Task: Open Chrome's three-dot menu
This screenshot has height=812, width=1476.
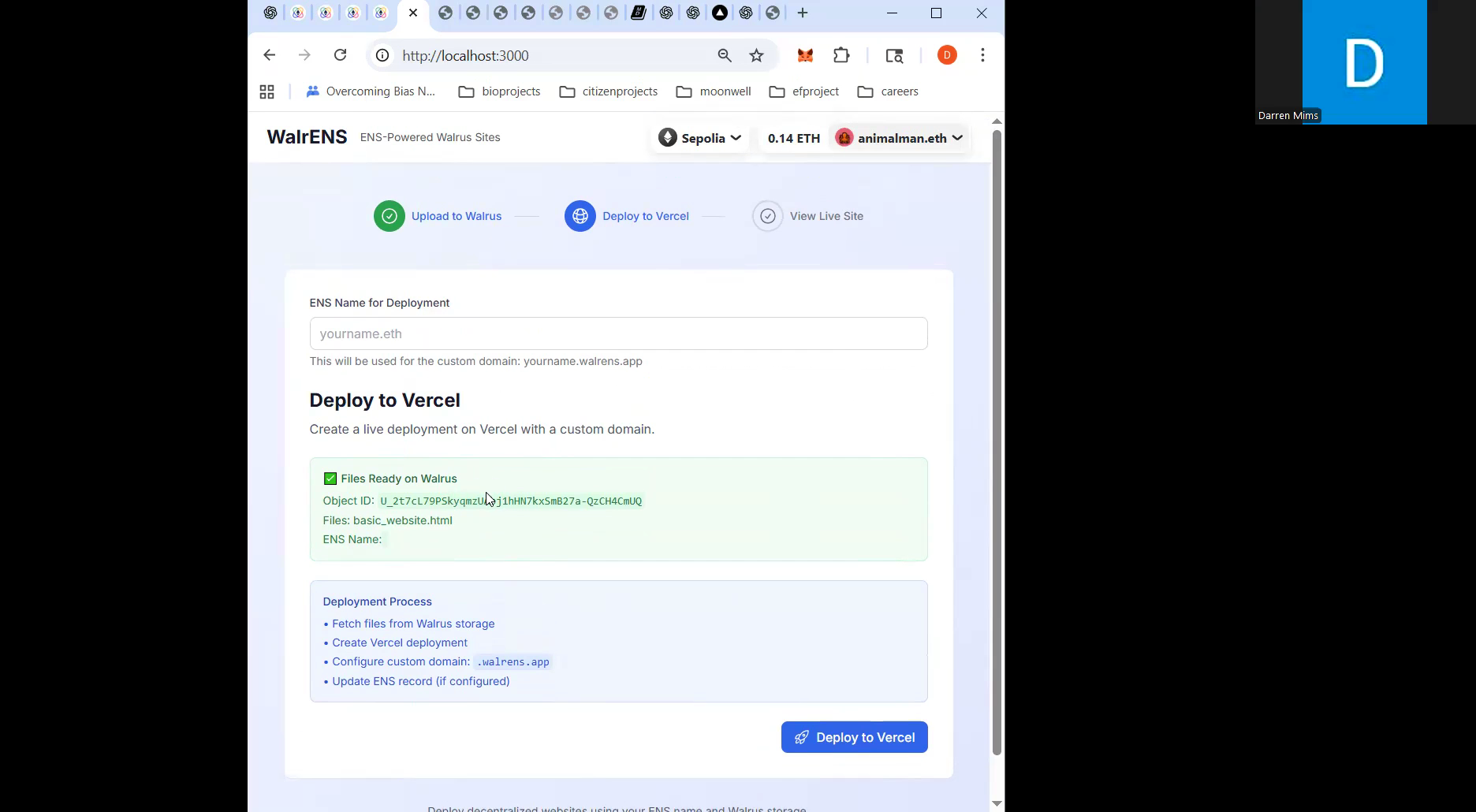Action: coord(982,55)
